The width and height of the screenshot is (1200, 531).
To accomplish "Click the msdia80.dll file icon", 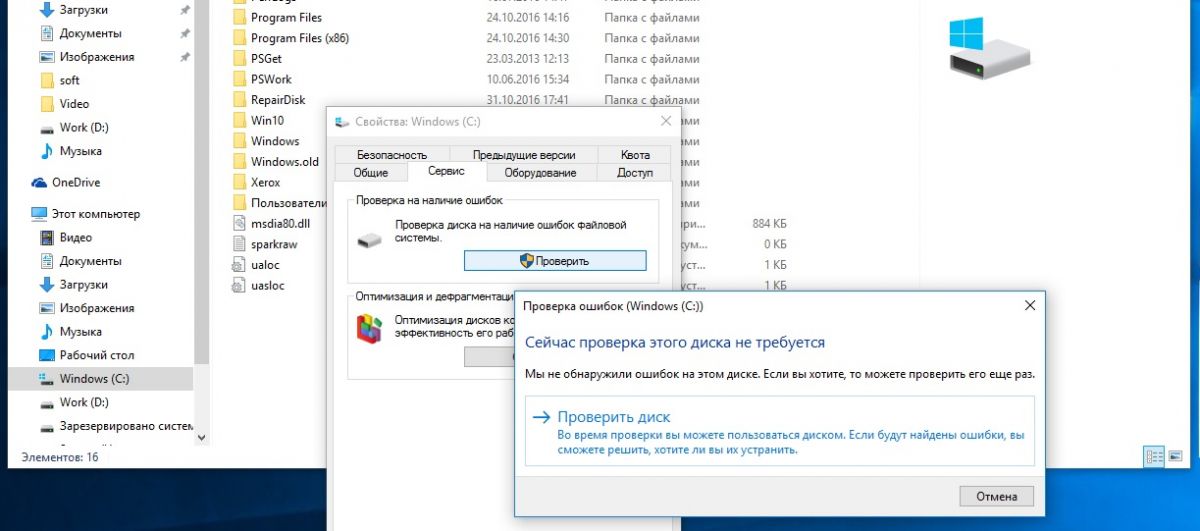I will 239,223.
